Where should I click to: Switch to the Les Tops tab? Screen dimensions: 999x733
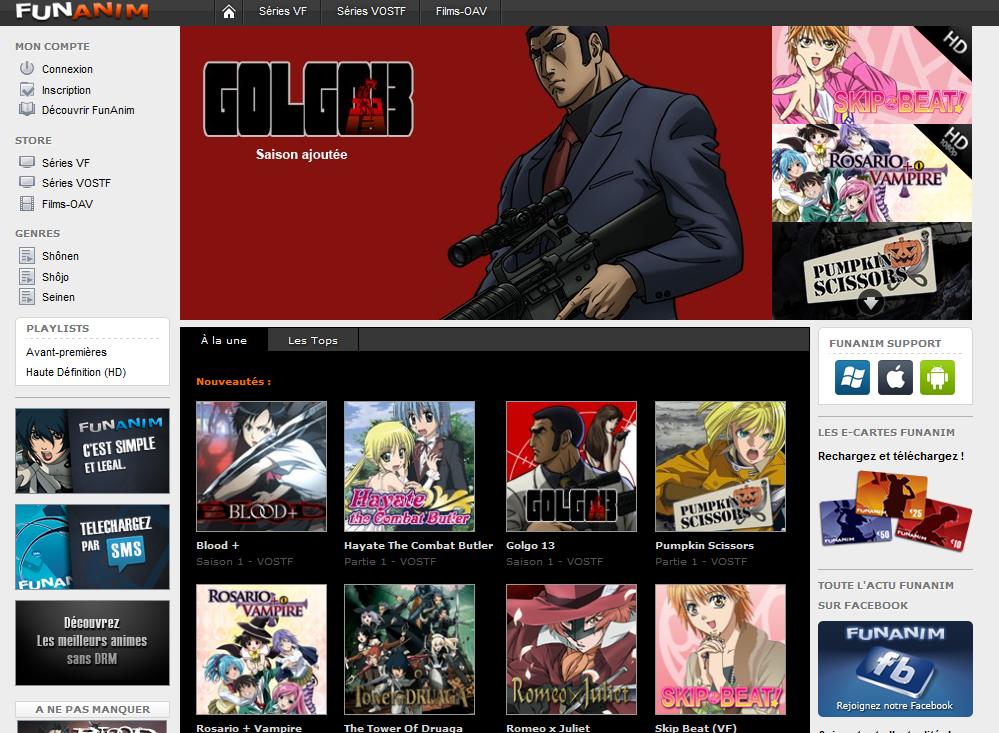(x=313, y=340)
